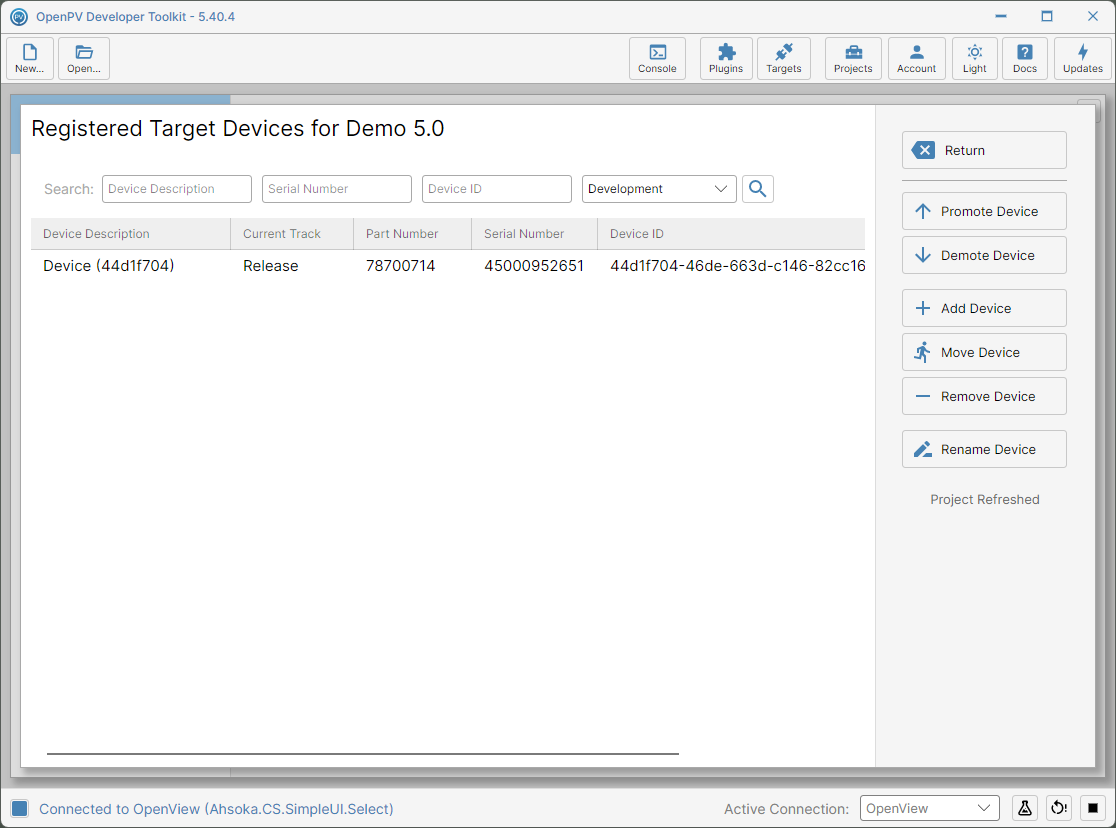Open a project using the Open folder icon
The width and height of the screenshot is (1116, 828).
click(x=84, y=58)
